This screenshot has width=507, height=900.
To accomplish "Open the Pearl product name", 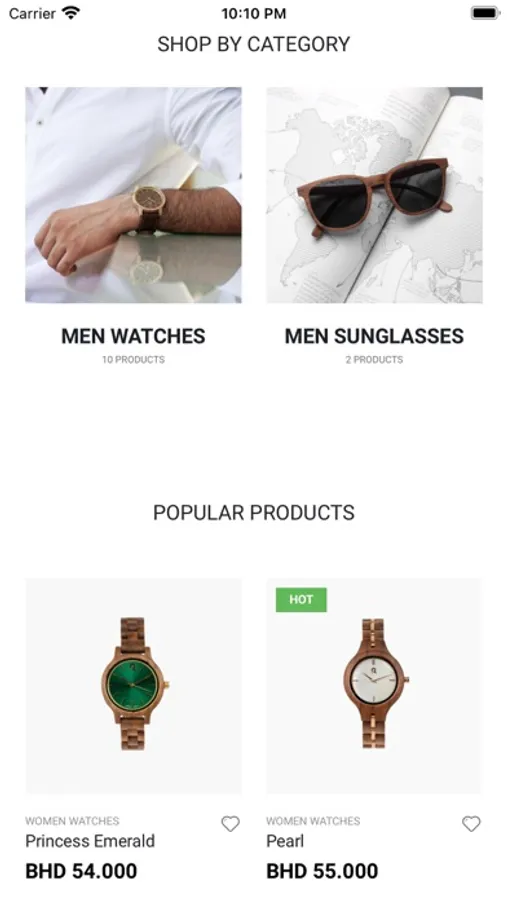I will click(x=285, y=841).
